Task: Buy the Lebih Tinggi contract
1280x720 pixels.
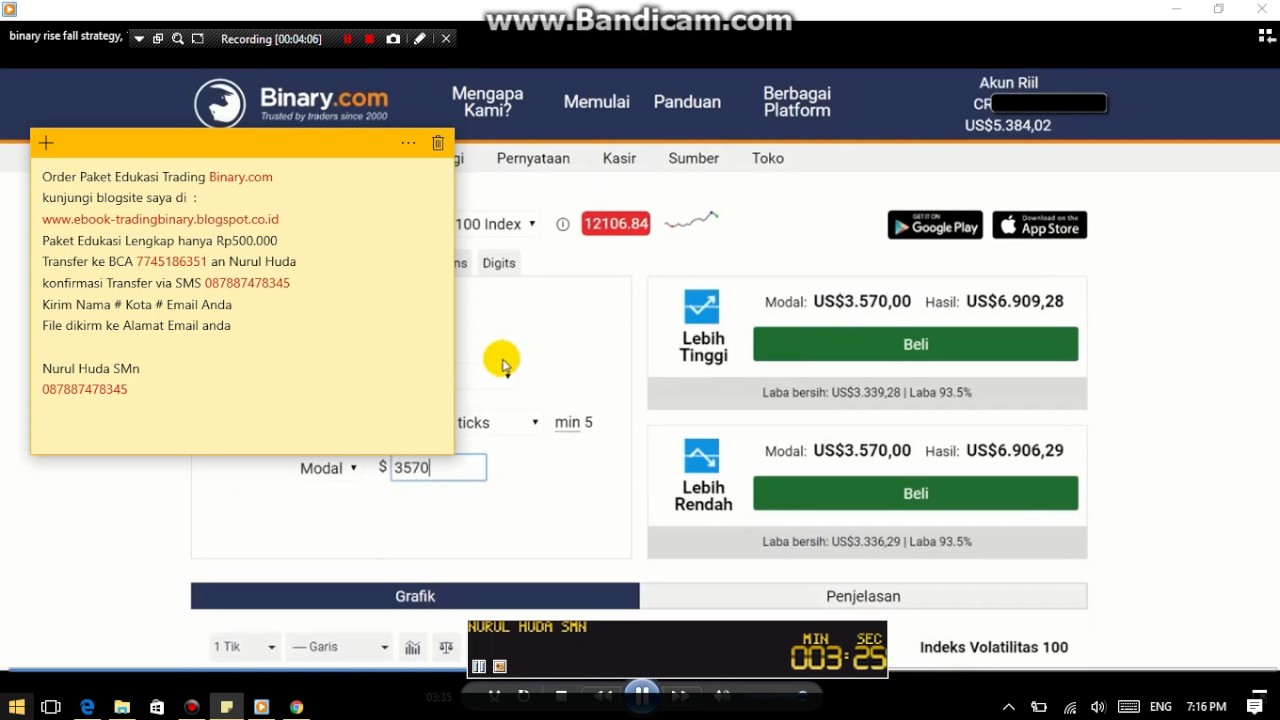Action: coord(915,344)
